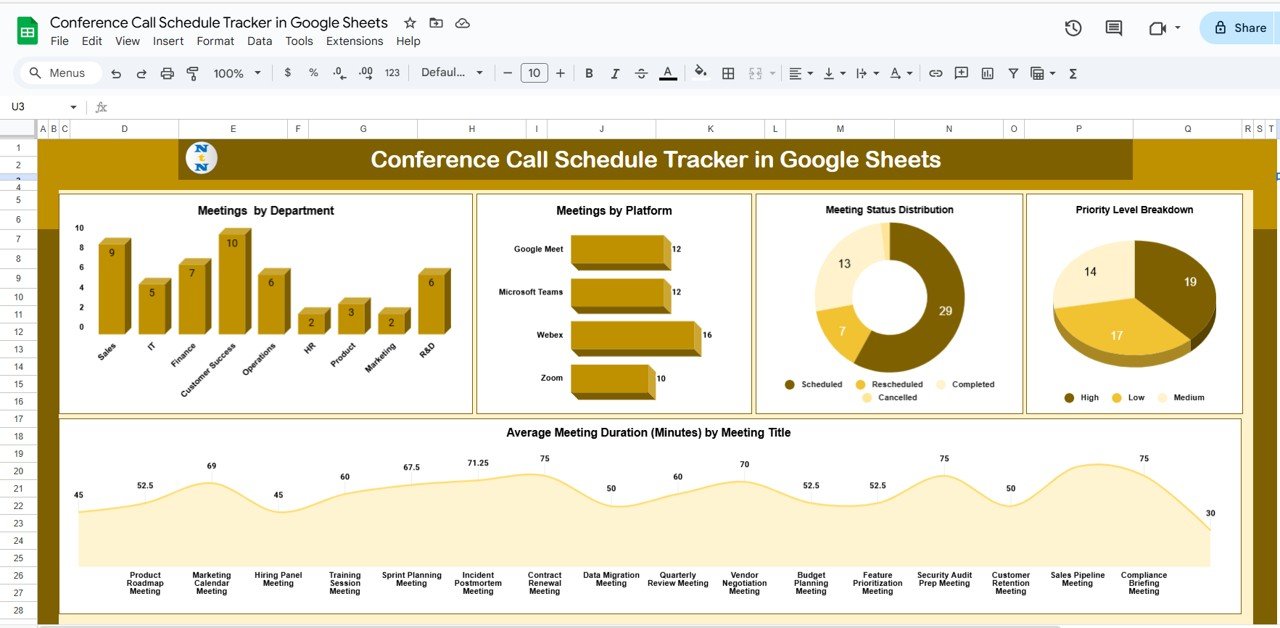Open the comments panel icon
The height and width of the screenshot is (628, 1280).
[1113, 28]
